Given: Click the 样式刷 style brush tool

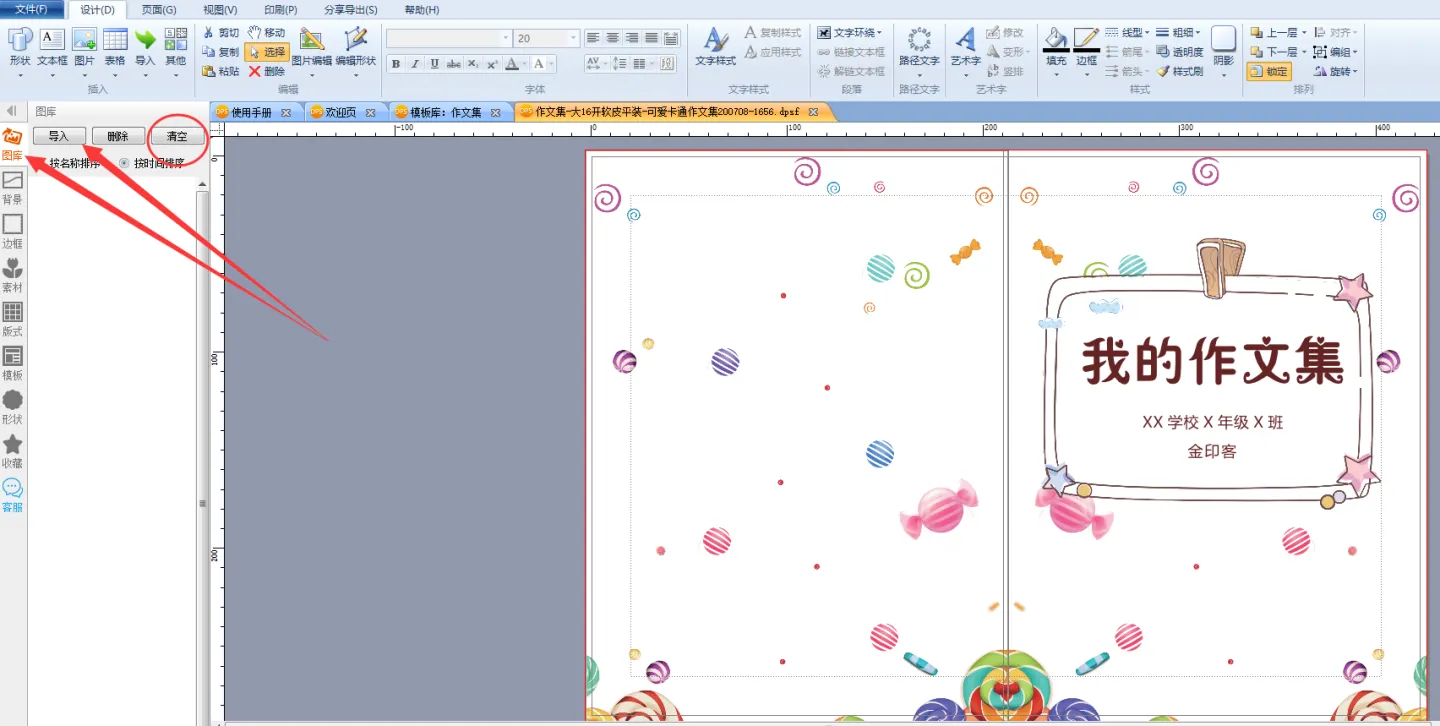Looking at the screenshot, I should [x=1180, y=71].
